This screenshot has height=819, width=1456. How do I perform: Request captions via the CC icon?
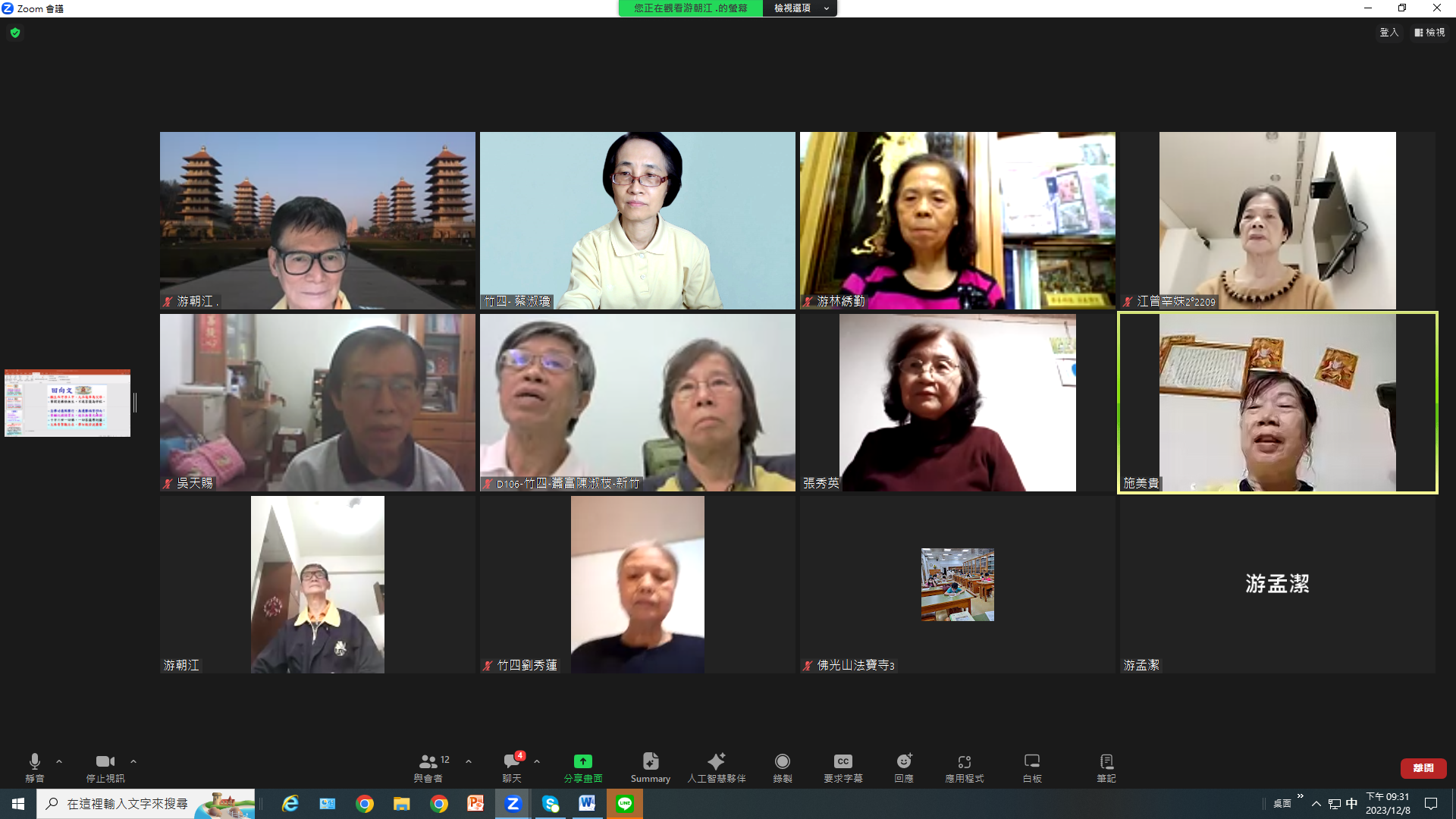tap(843, 762)
